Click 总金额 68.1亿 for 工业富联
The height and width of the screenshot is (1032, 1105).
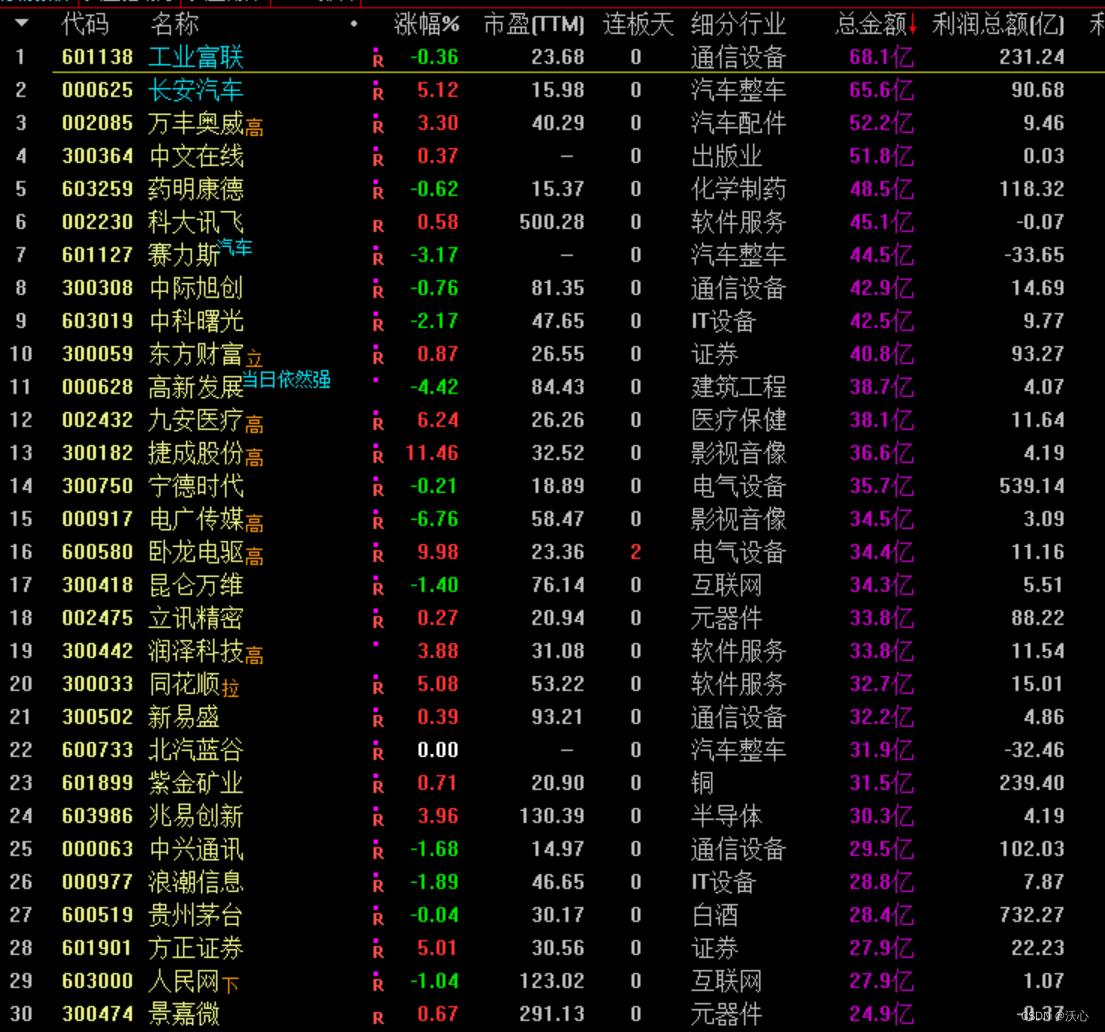(882, 57)
